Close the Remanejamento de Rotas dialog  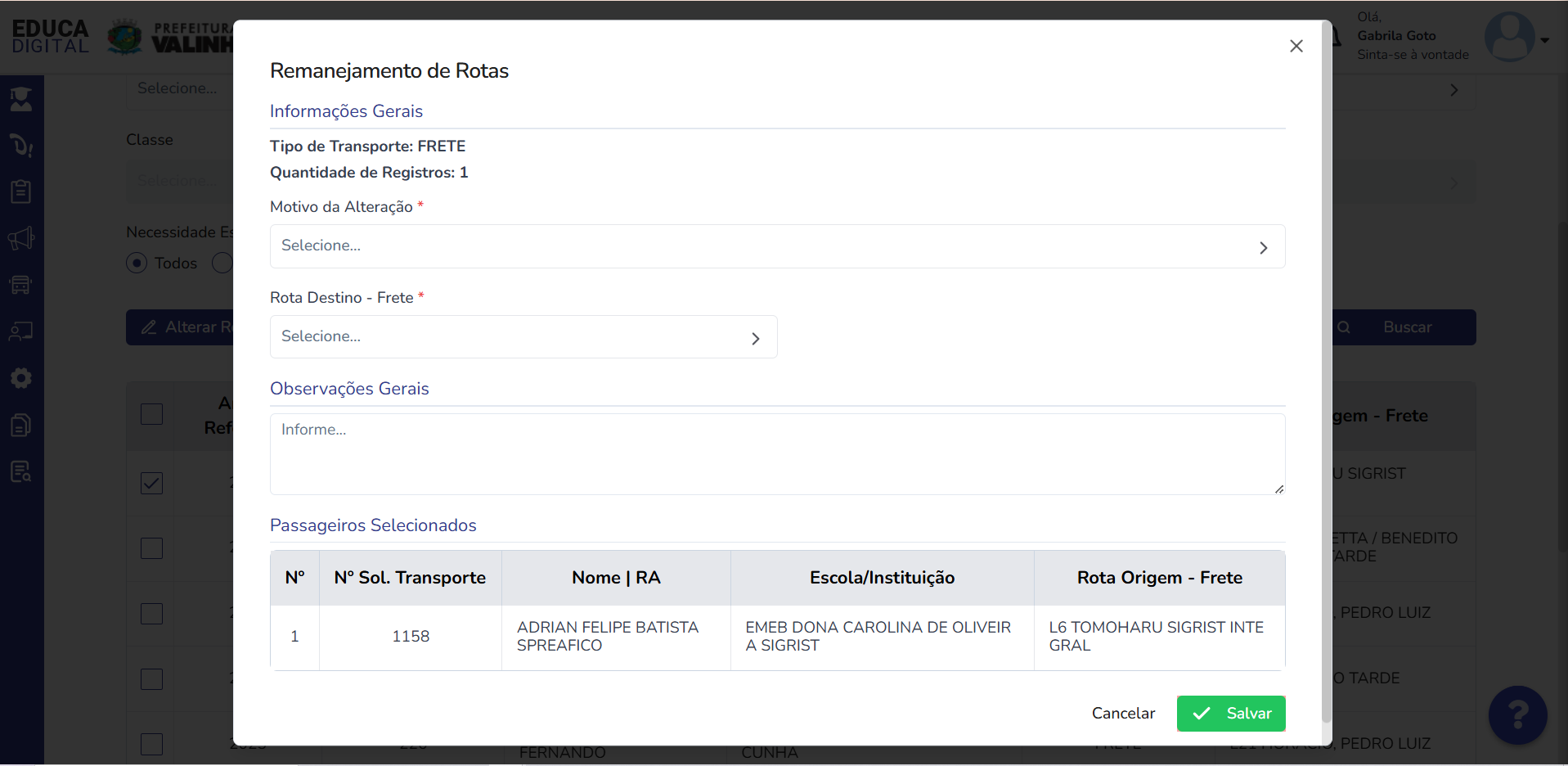[1296, 46]
